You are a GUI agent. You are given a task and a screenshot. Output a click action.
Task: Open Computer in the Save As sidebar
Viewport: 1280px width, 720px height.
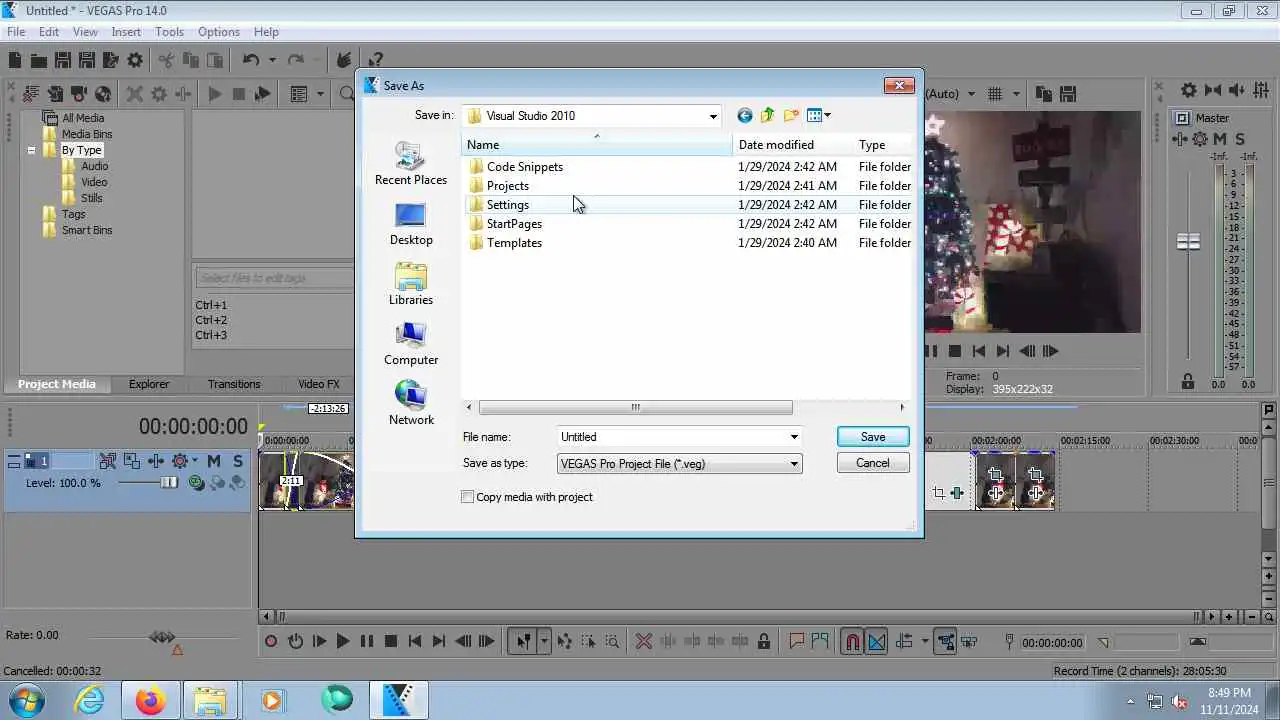pos(411,344)
